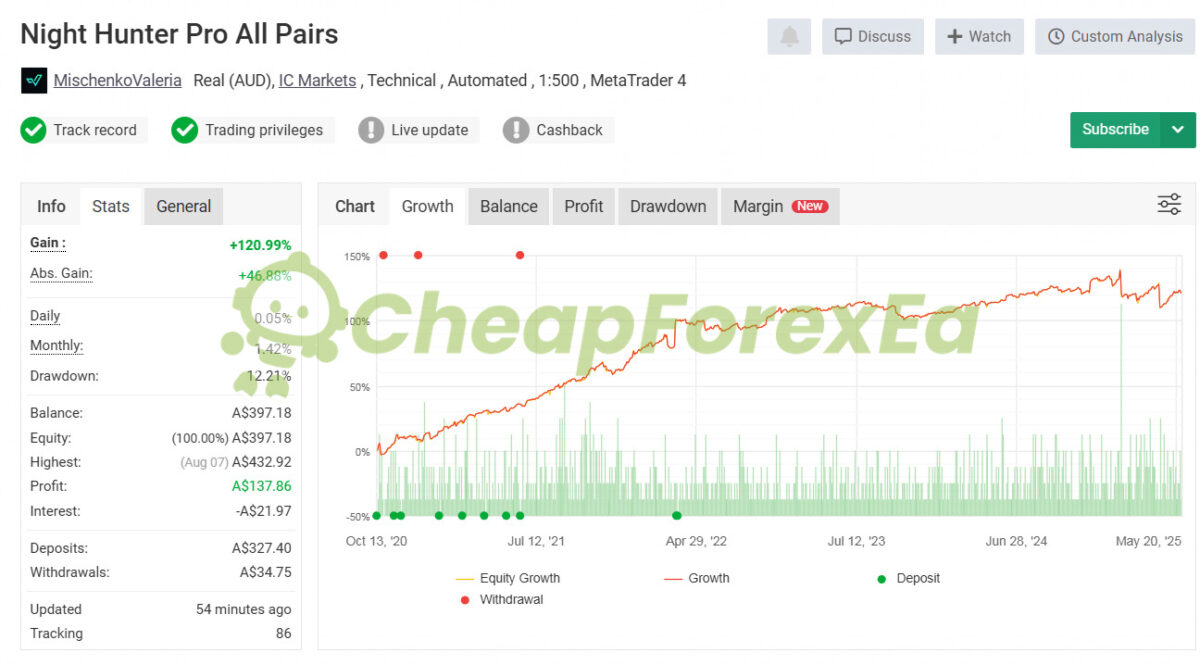Click the -A$21.97 Interest value

point(264,511)
